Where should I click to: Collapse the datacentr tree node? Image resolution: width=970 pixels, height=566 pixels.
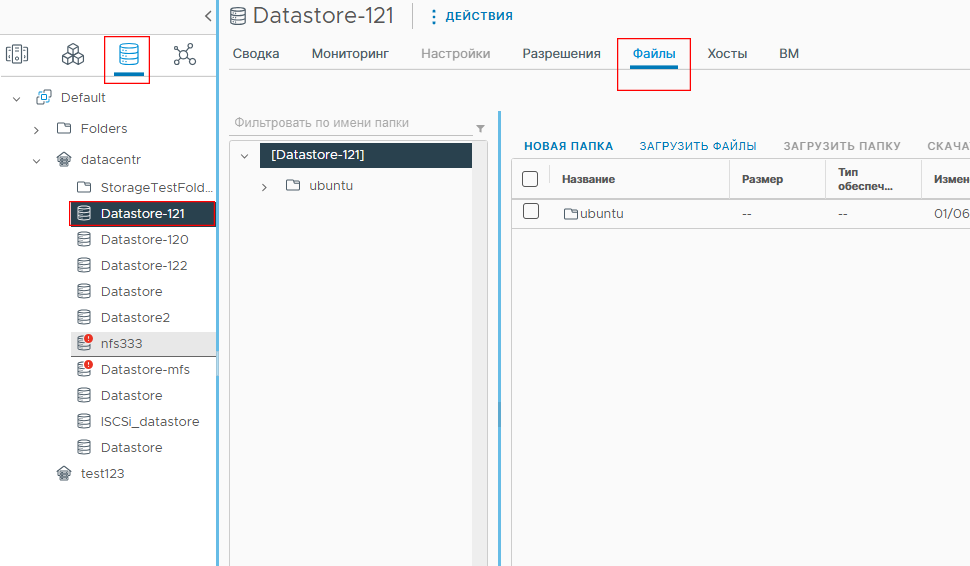coord(36,161)
